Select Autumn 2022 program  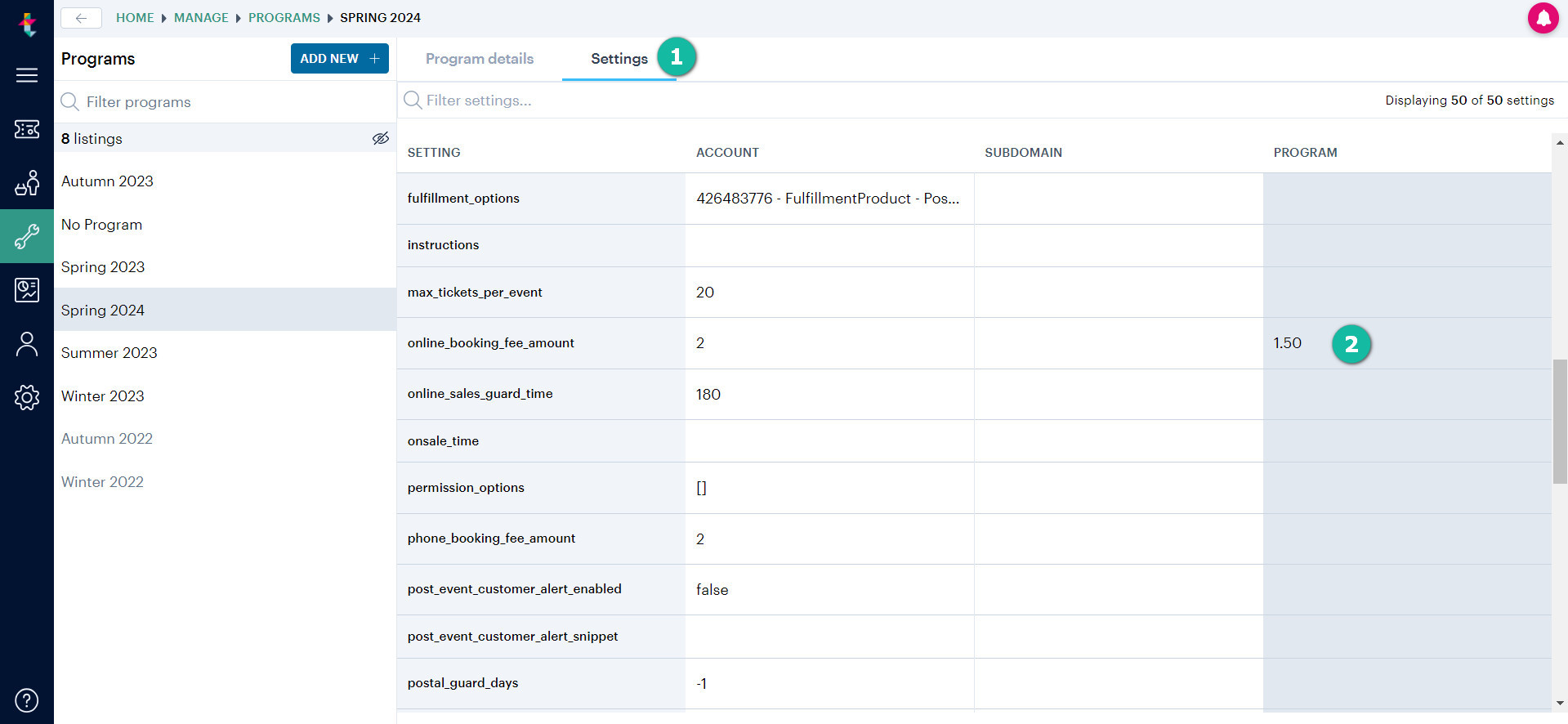[226, 439]
